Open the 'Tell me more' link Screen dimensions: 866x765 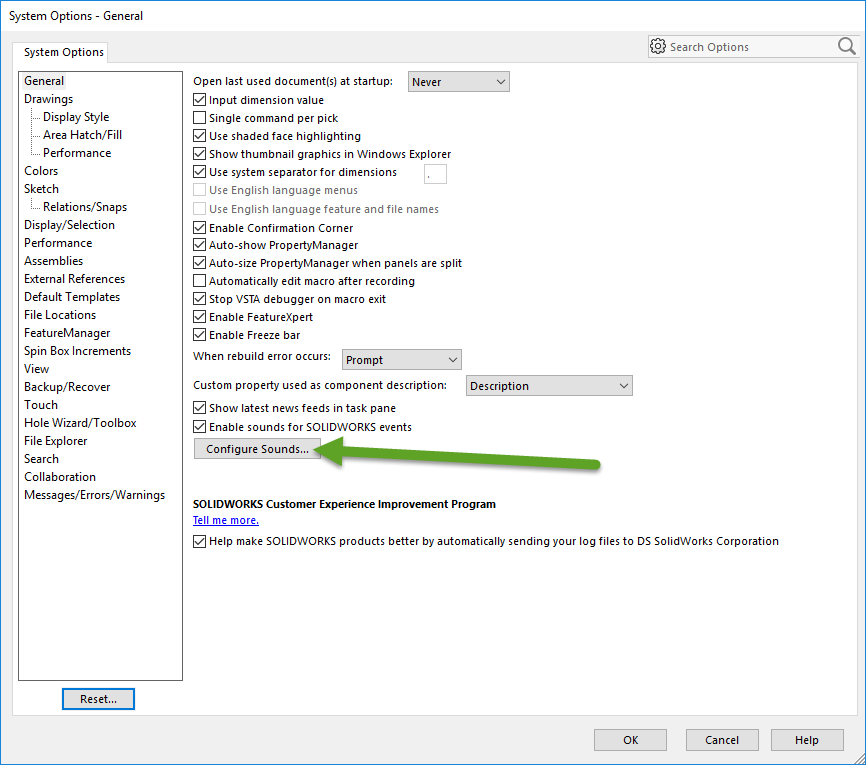point(226,520)
